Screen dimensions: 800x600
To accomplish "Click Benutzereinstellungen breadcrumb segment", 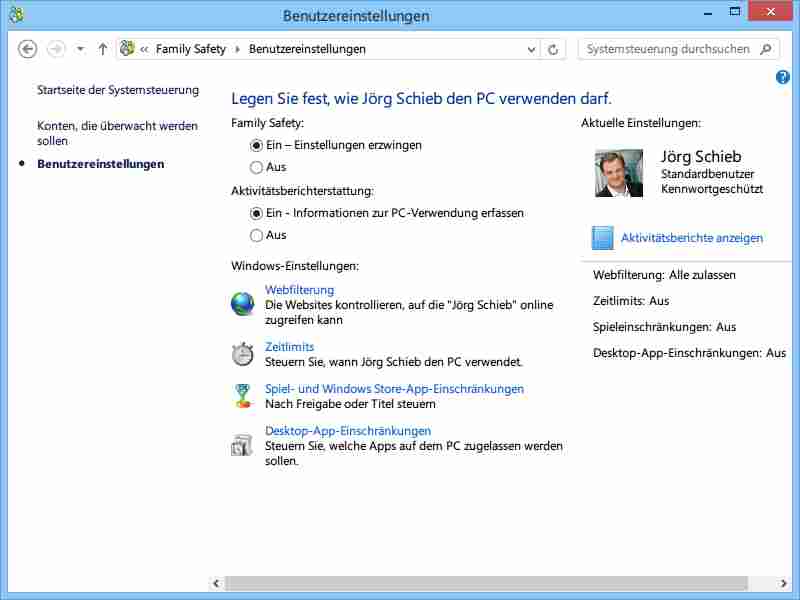I will click(x=307, y=49).
